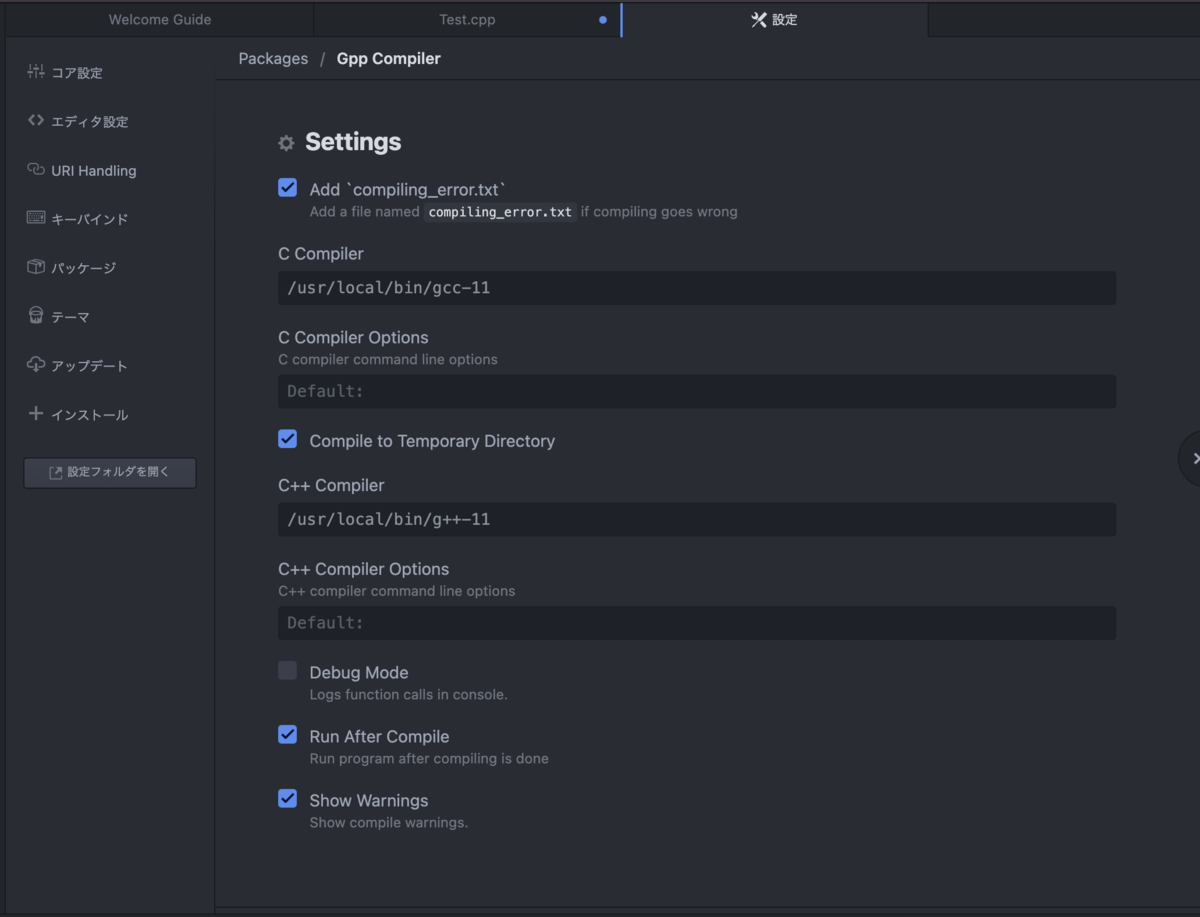
Task: Select the Keybindings keyboard icon
Action: coord(36,218)
